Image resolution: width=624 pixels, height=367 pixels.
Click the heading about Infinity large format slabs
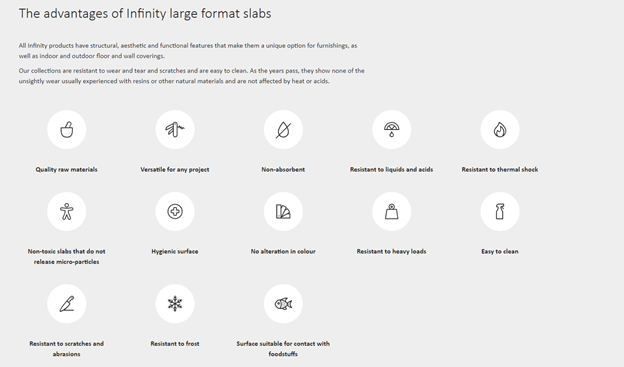145,14
